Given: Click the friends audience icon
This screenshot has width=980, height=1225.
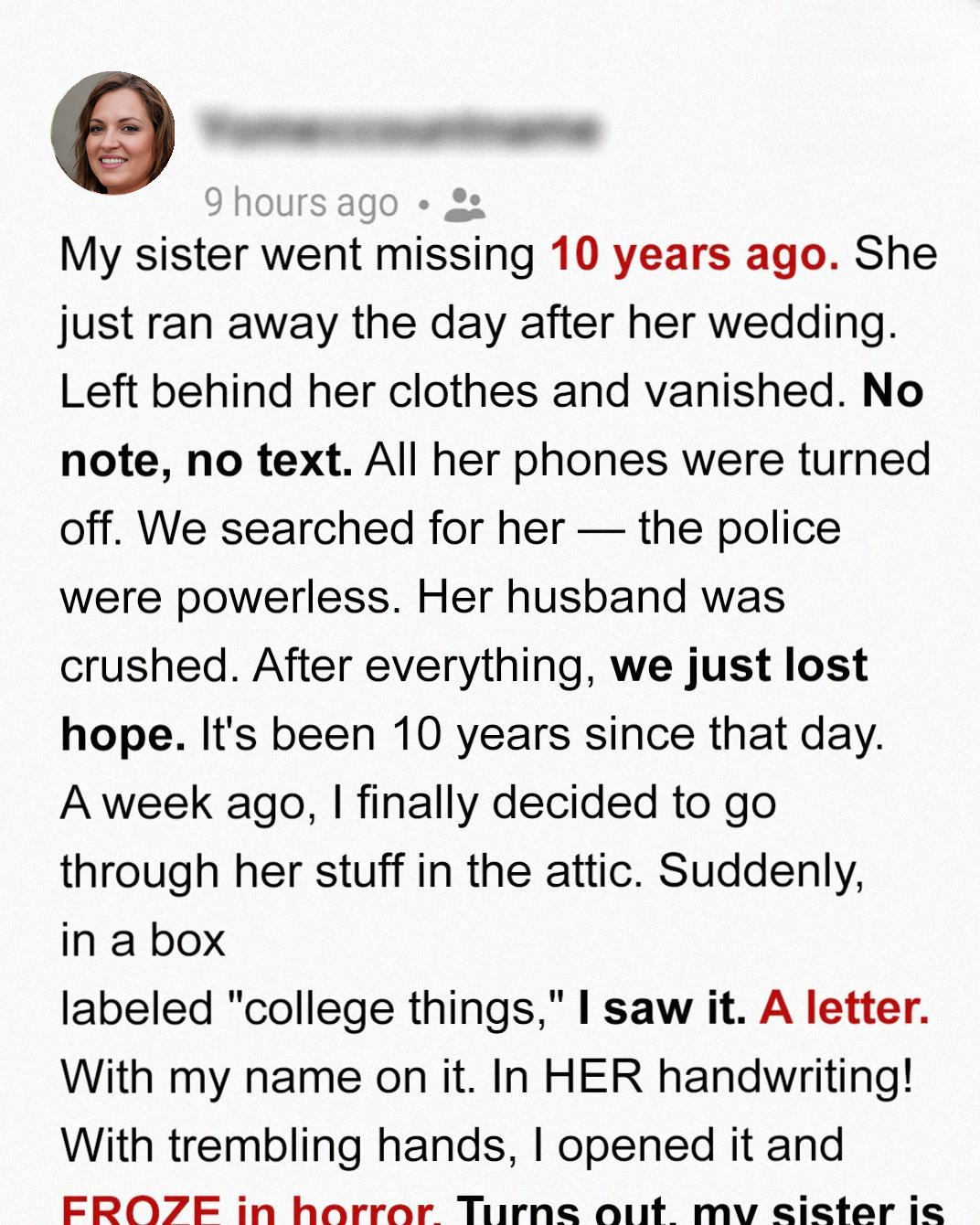Looking at the screenshot, I should pos(464,205).
